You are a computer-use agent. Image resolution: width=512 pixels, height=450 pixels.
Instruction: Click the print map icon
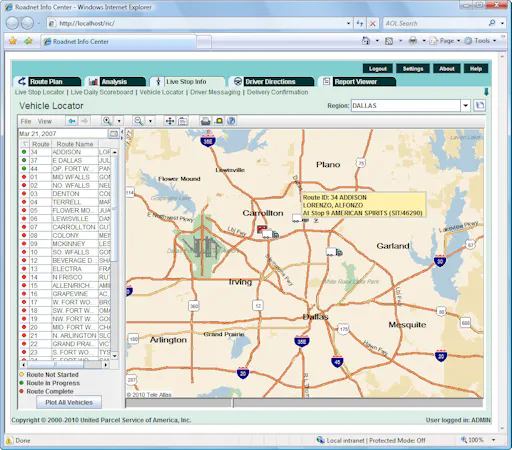205,121
